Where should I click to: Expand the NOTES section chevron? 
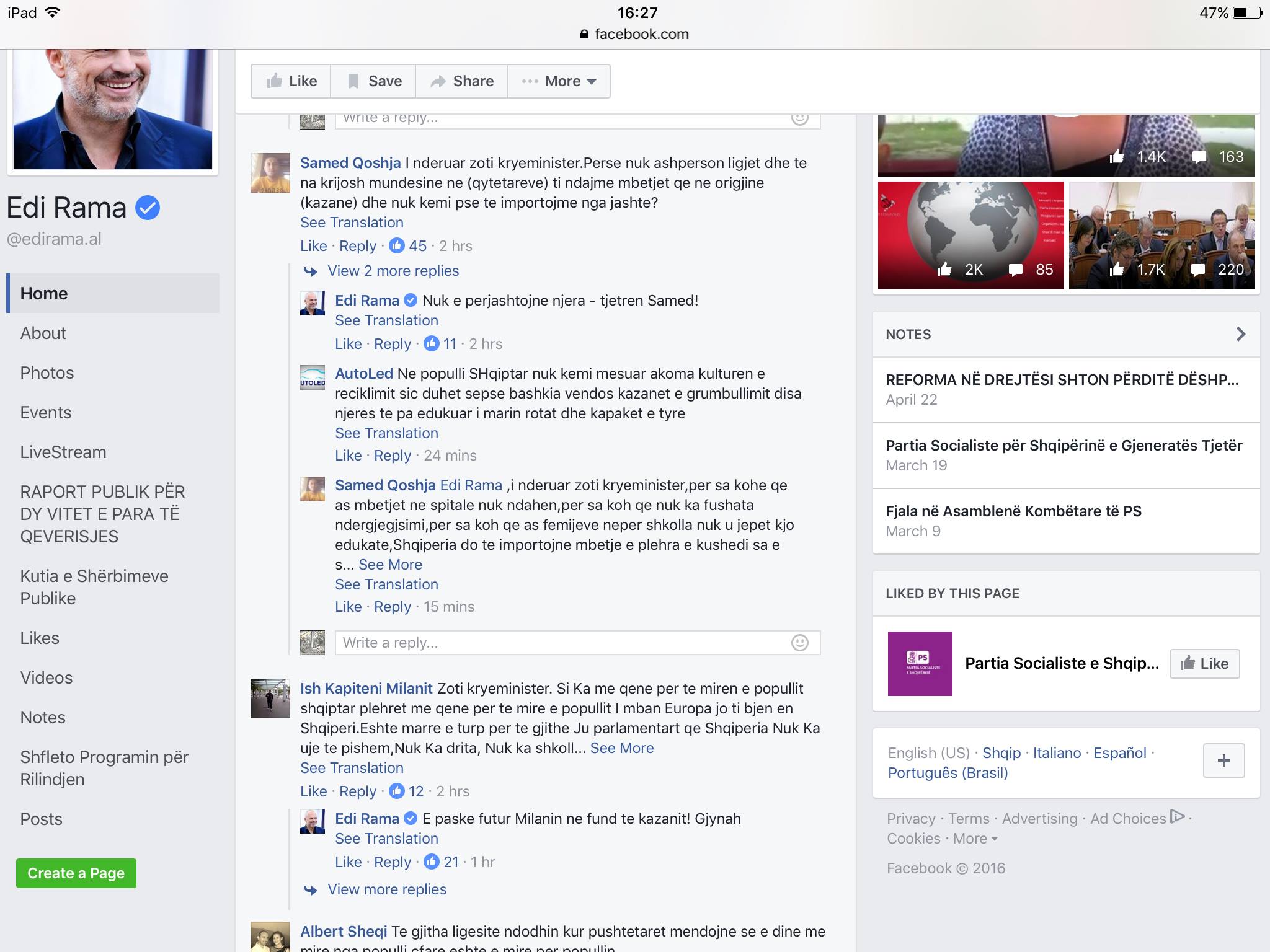[1240, 334]
